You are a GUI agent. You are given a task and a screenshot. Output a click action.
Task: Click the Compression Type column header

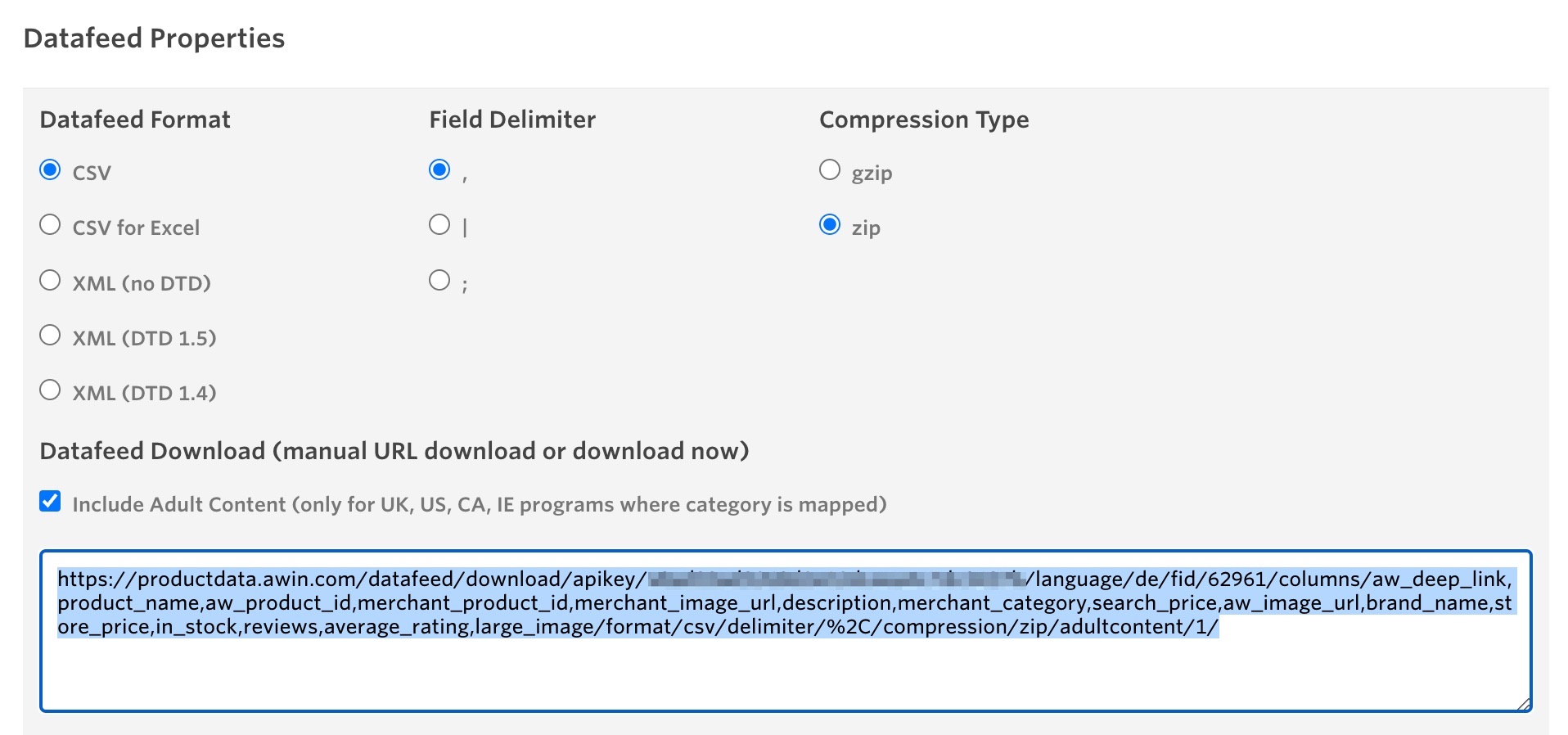923,119
